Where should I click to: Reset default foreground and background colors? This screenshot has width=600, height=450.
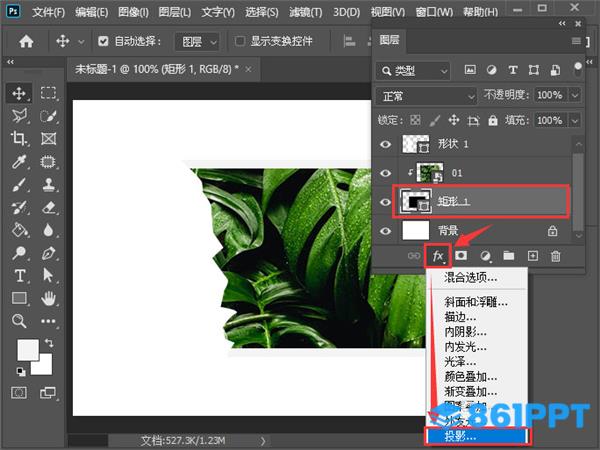click(x=21, y=371)
